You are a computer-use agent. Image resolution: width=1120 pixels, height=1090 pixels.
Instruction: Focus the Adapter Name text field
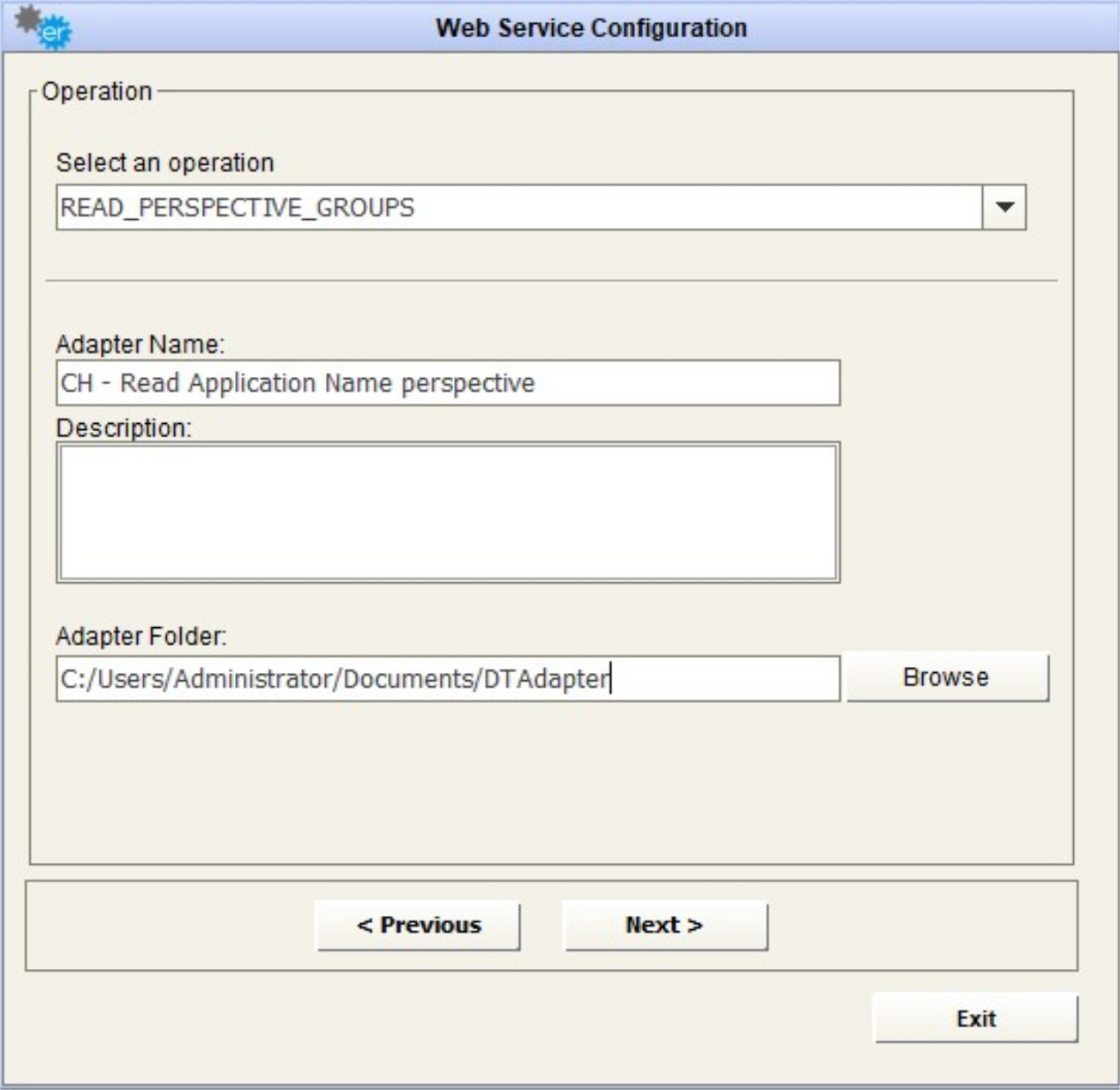[447, 383]
